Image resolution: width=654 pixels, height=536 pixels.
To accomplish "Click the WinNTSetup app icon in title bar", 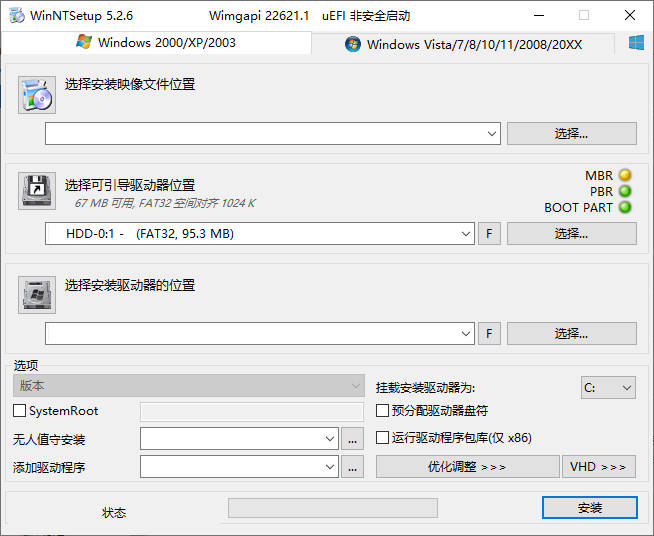I will pos(17,15).
